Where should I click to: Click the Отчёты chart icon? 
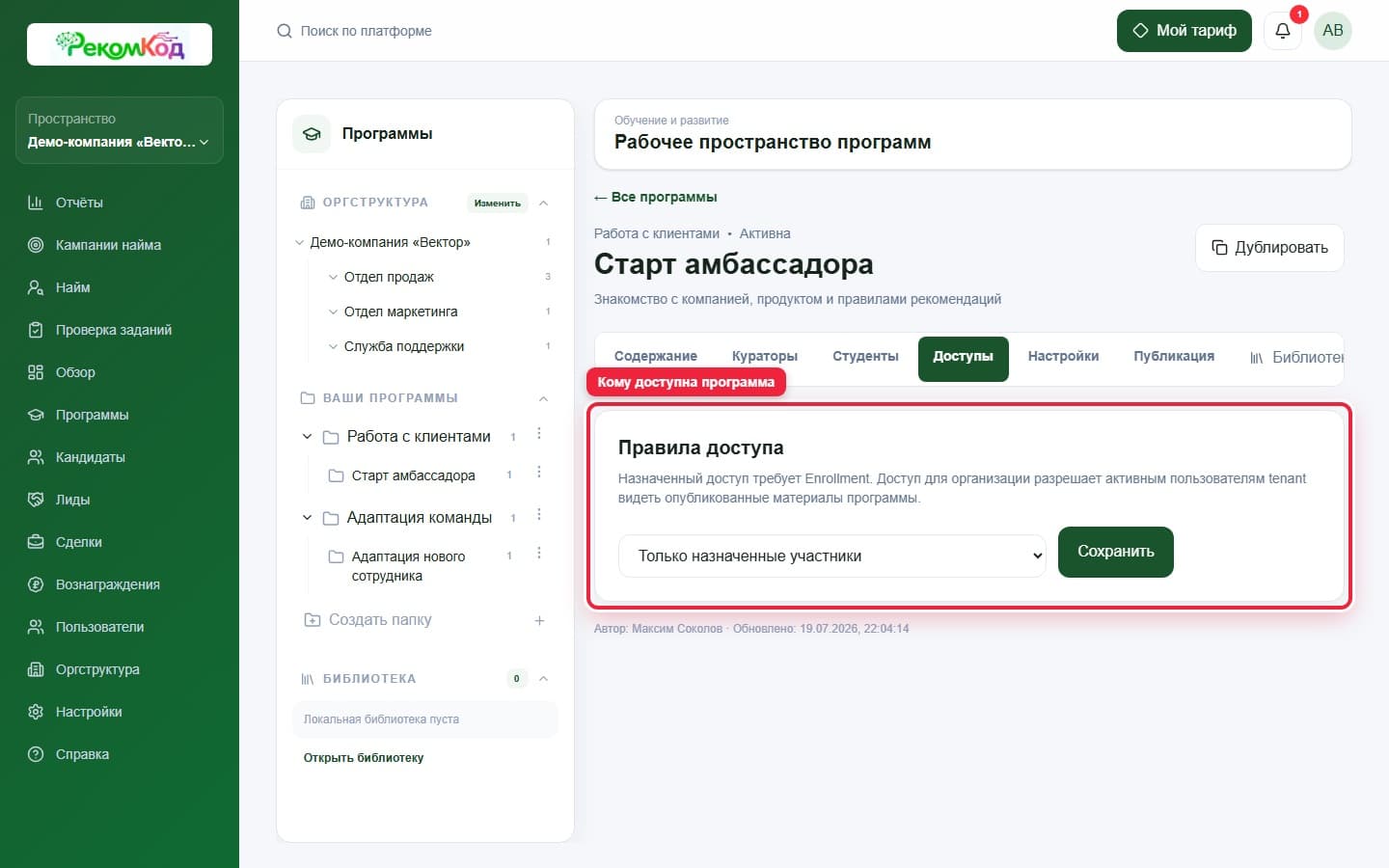[36, 203]
